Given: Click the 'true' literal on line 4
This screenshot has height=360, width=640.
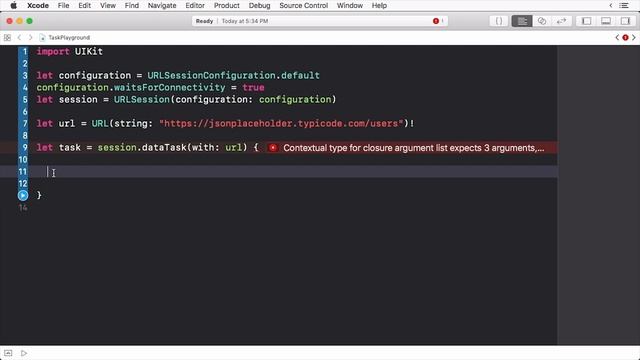Looking at the screenshot, I should 253,87.
